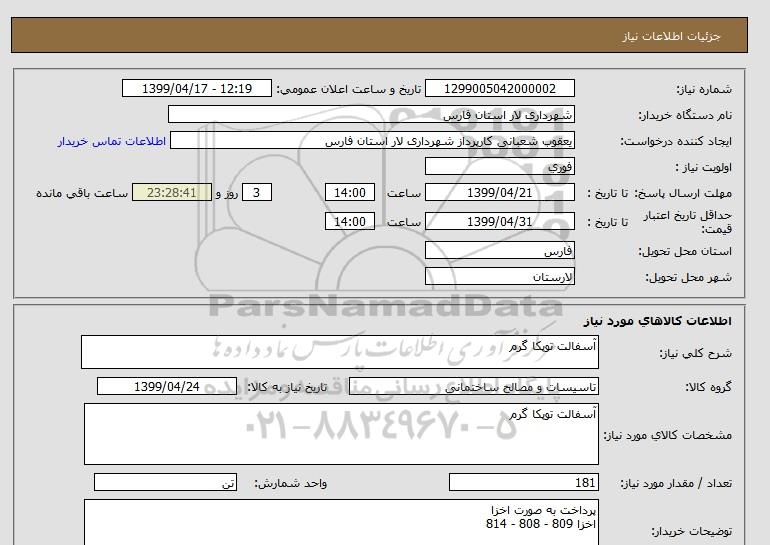Screen dimensions: 770x545
Task: Click the remaining time counter 23:28:41
Action: 172,192
